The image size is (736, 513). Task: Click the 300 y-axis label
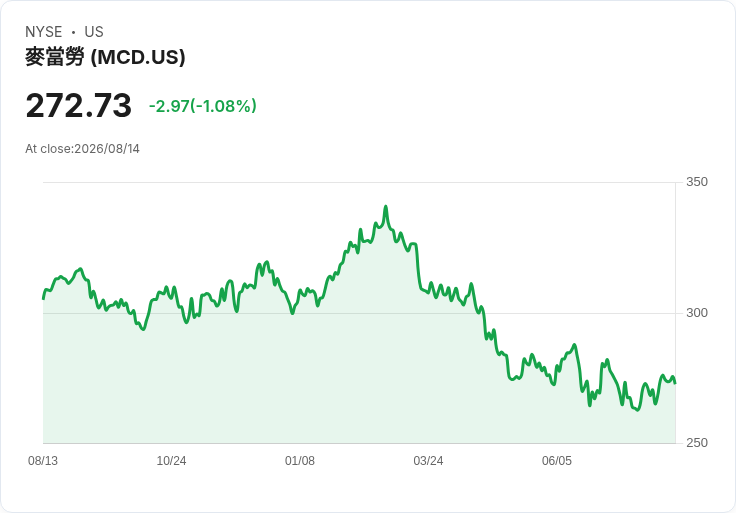pos(697,313)
